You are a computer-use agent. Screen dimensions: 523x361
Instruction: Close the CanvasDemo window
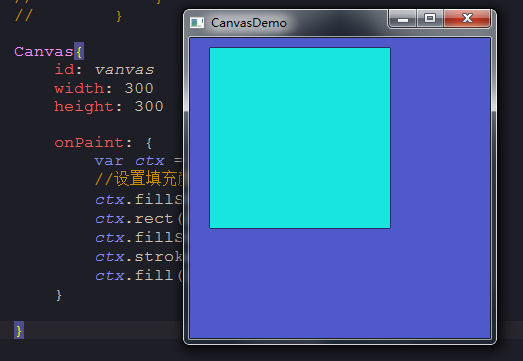[467, 19]
